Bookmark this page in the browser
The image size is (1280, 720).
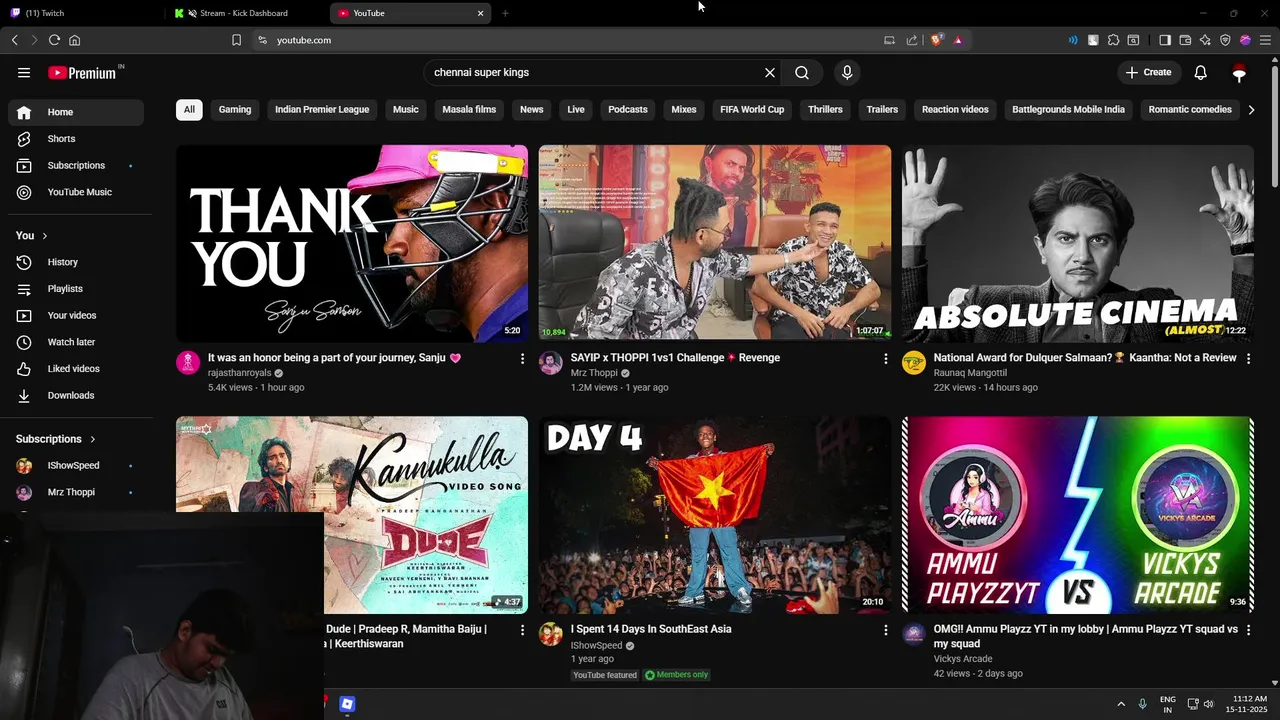(x=236, y=40)
